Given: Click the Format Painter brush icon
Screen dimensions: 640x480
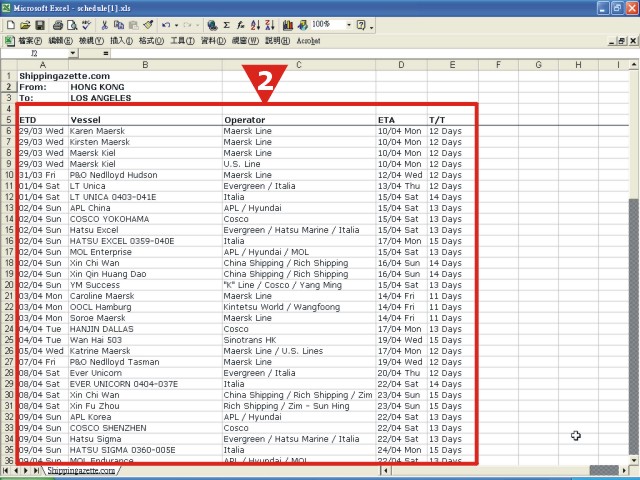Looking at the screenshot, I should click(x=148, y=25).
